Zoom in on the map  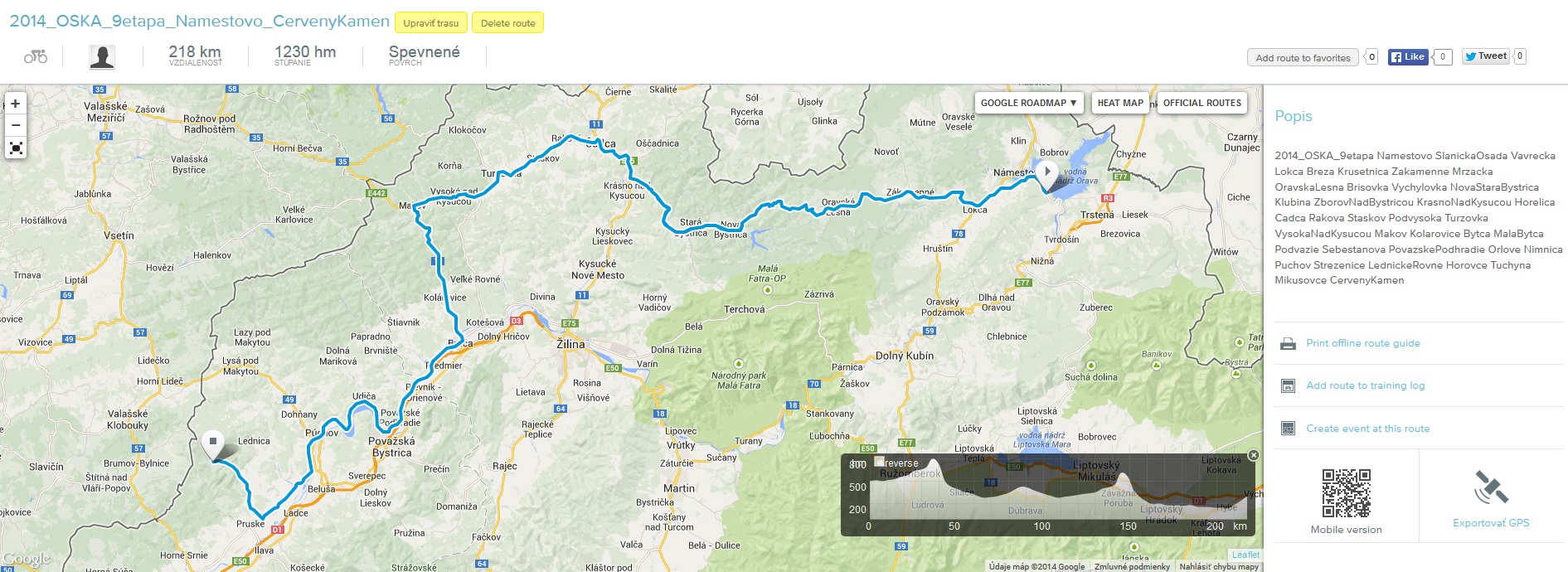click(15, 104)
